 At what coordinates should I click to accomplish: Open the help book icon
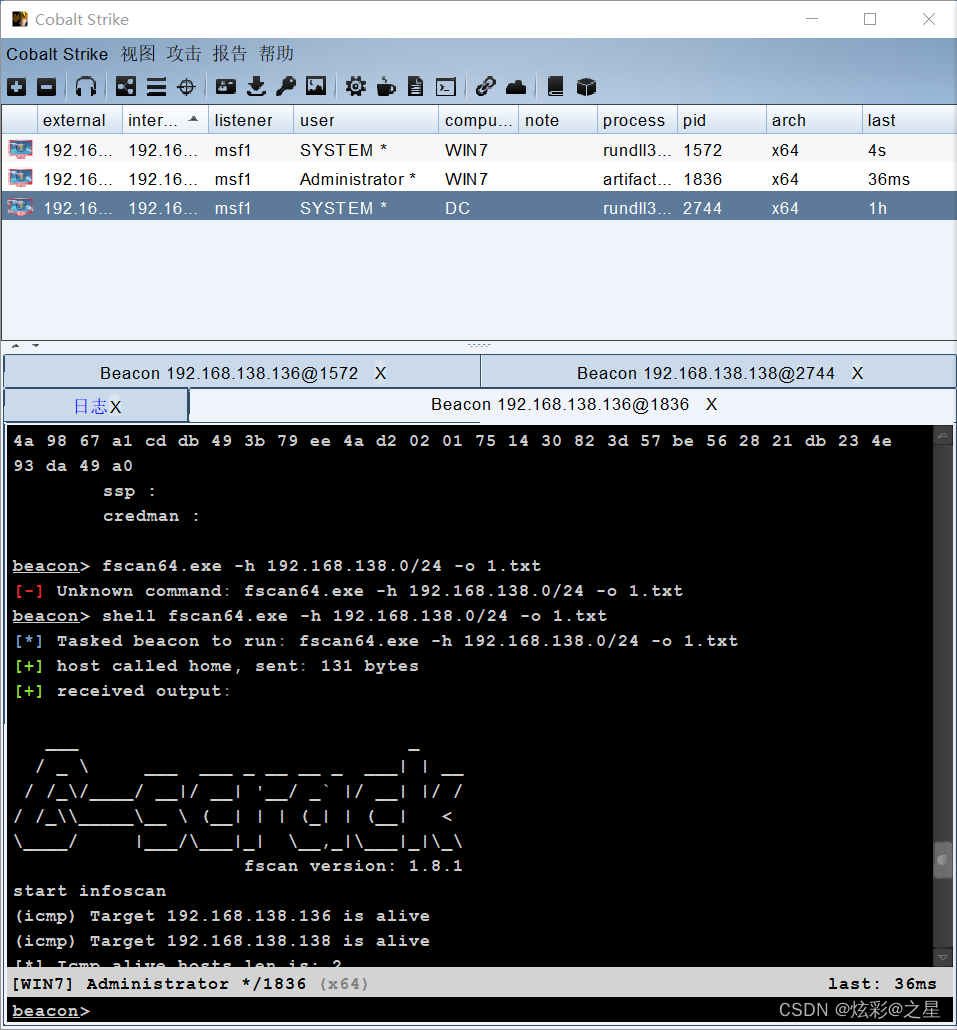point(556,87)
